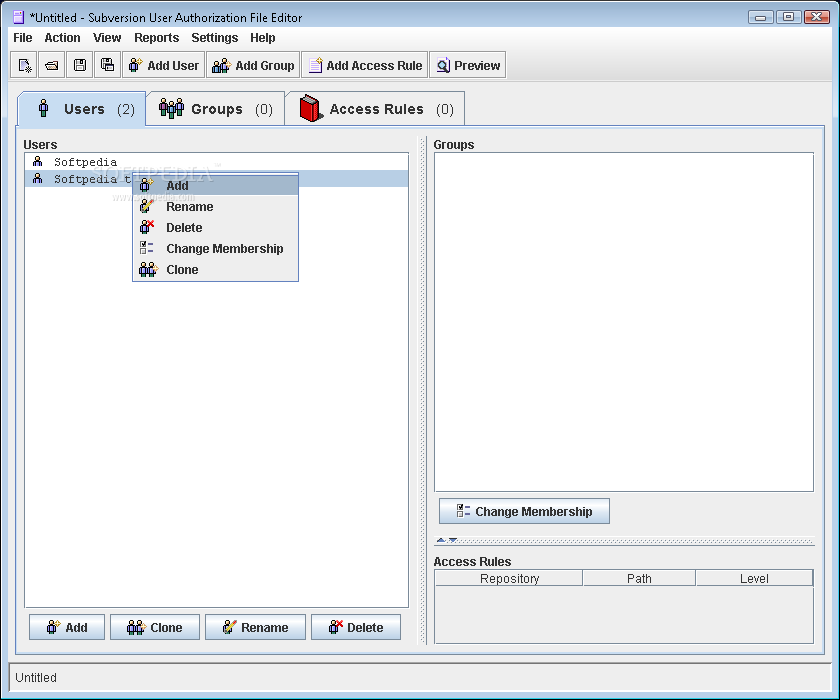
Task: Select the first Softpedia user row
Action: (x=216, y=162)
